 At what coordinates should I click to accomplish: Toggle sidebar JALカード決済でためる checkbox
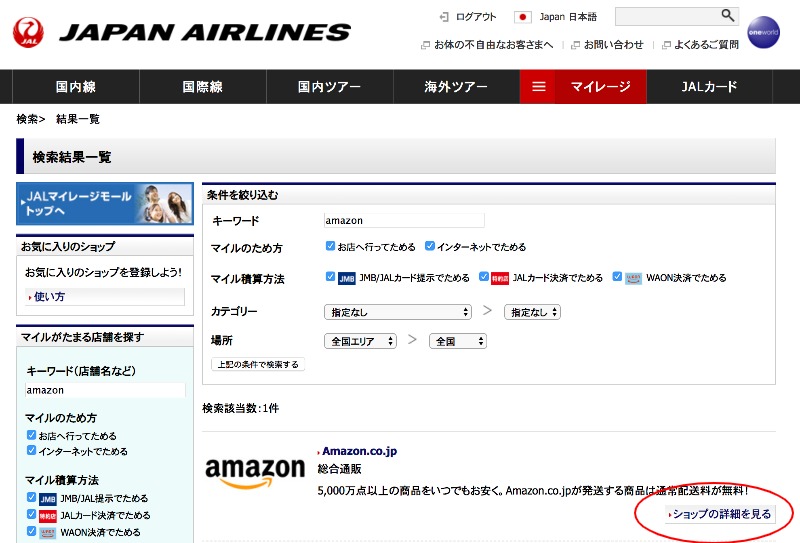(x=31, y=514)
